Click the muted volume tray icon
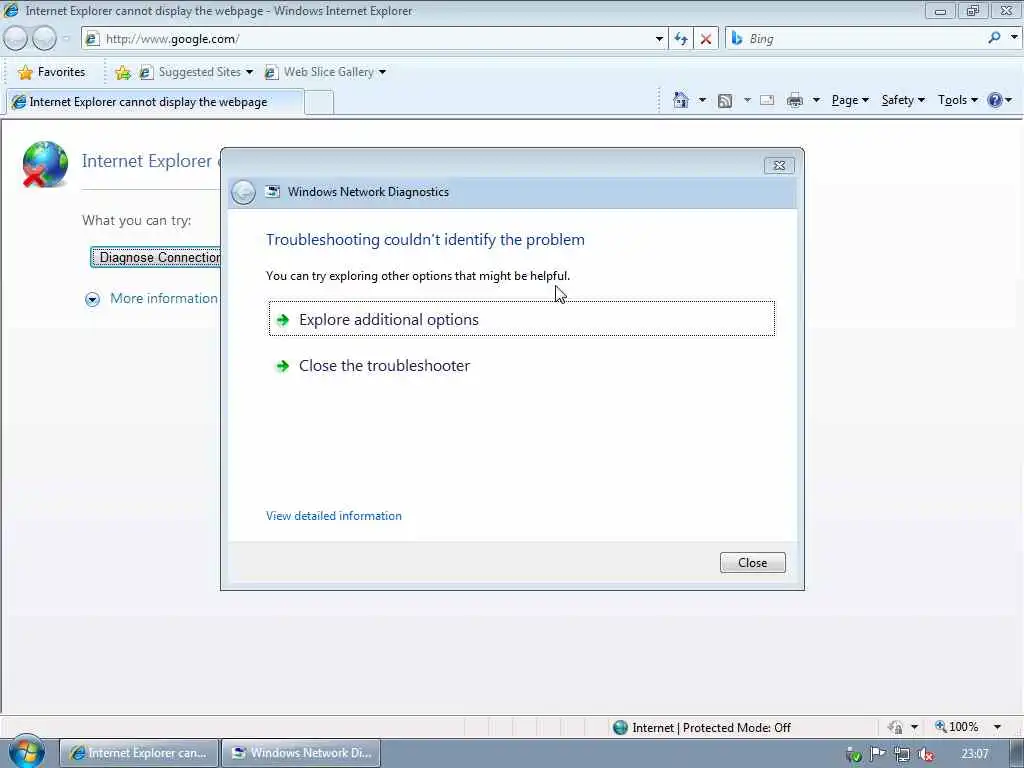This screenshot has height=768, width=1024. pyautogui.click(x=925, y=754)
